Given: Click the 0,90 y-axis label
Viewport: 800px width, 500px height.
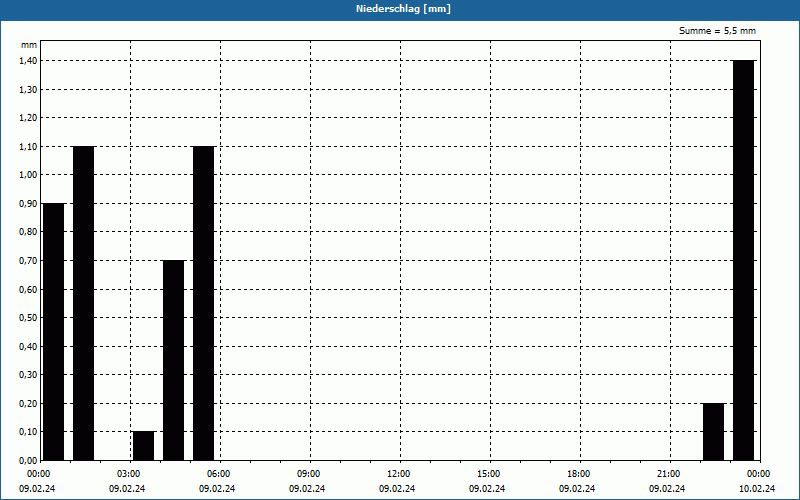Looking at the screenshot, I should coord(28,204).
